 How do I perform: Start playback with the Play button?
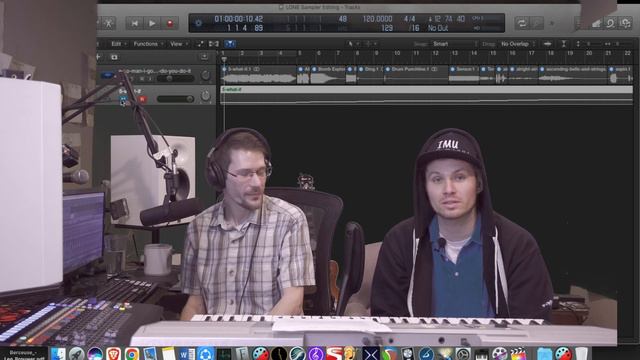pos(152,24)
